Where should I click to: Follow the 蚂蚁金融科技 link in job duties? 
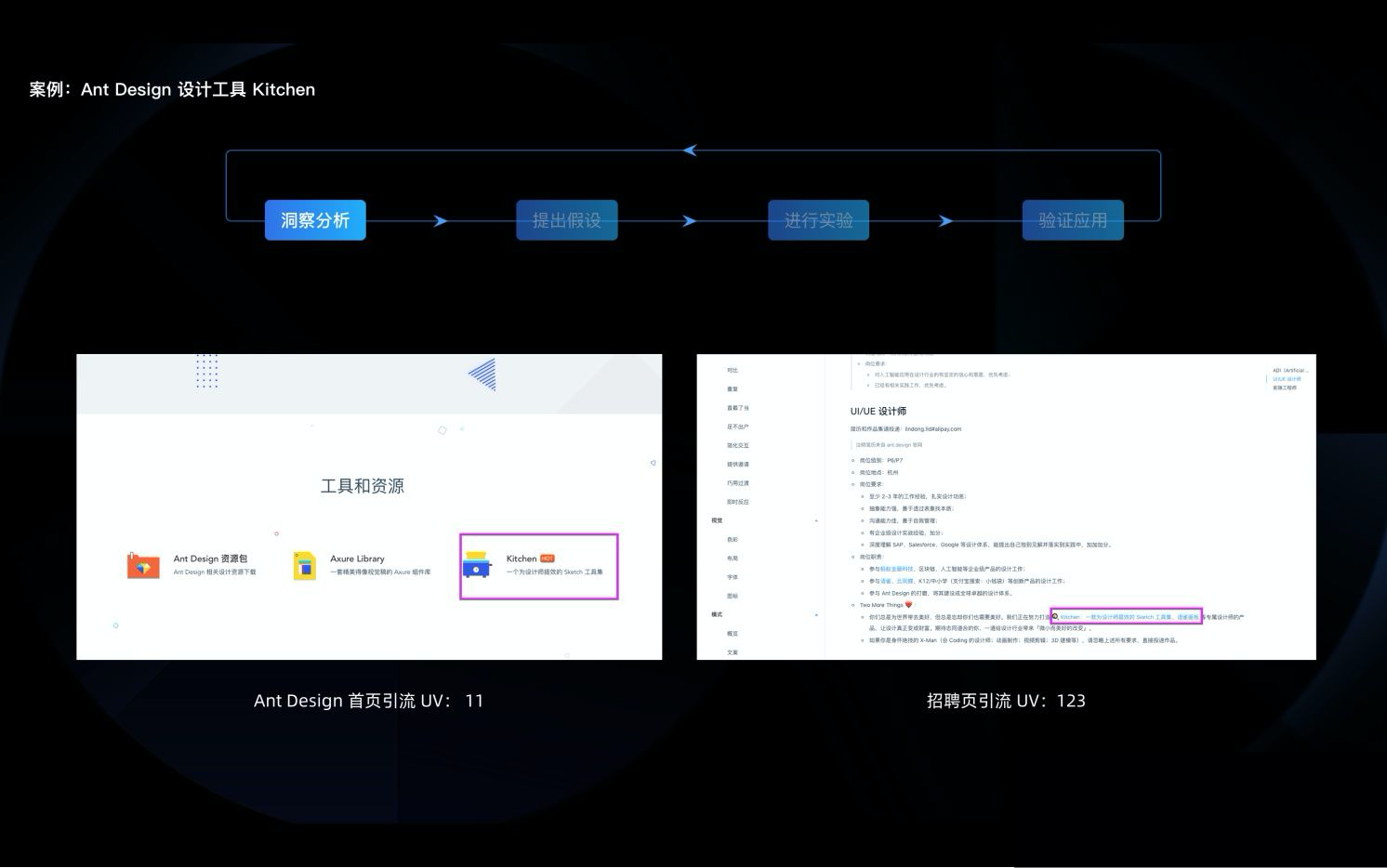pyautogui.click(x=897, y=569)
